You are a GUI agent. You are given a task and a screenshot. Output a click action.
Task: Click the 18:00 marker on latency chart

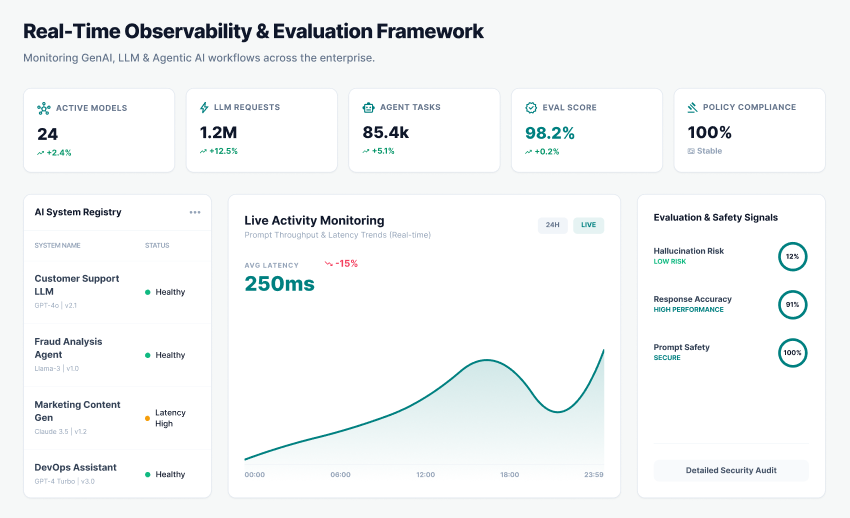coord(509,475)
